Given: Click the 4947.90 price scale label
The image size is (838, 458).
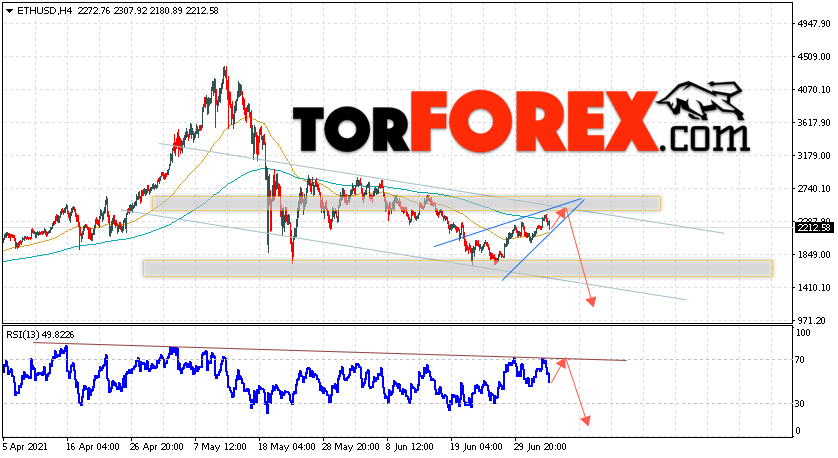Looking at the screenshot, I should [813, 24].
